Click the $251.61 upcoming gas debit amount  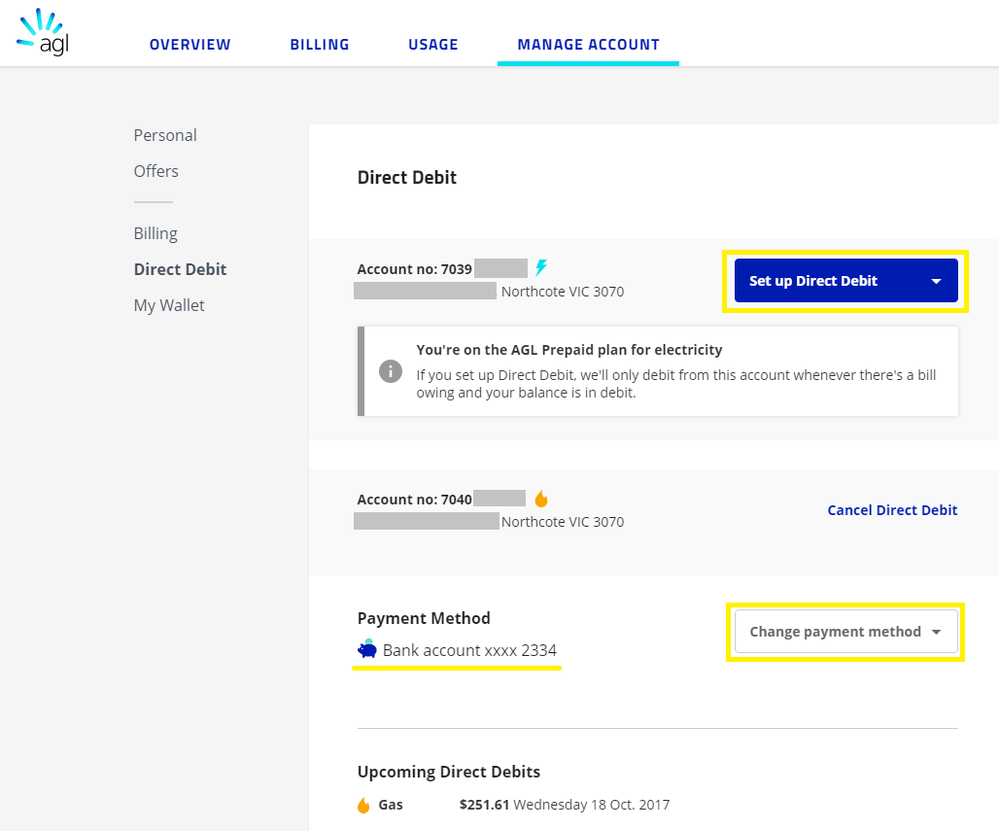[484, 804]
